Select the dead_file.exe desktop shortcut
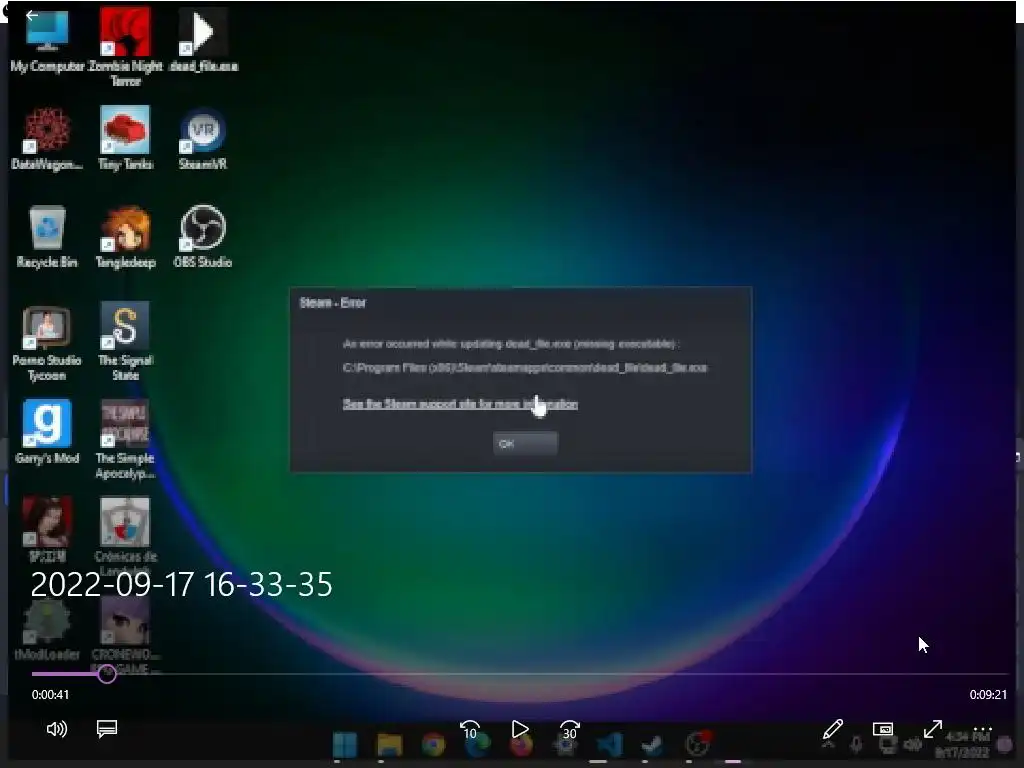 (203, 40)
